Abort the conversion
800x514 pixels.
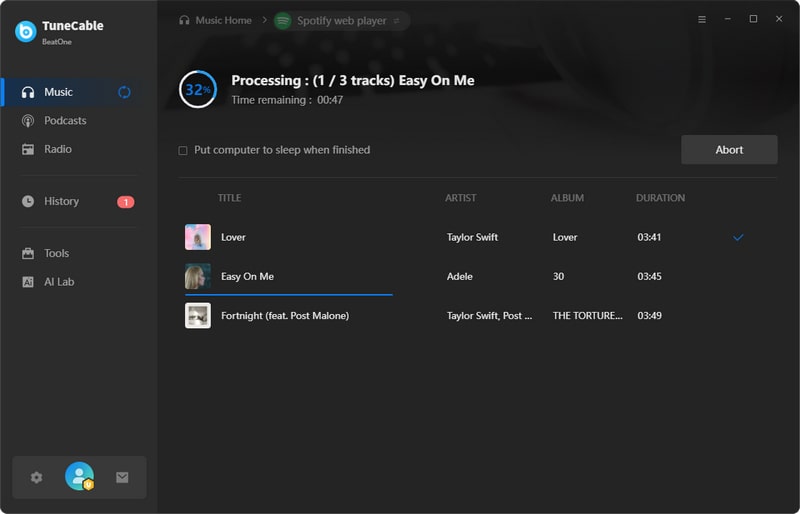(x=729, y=150)
